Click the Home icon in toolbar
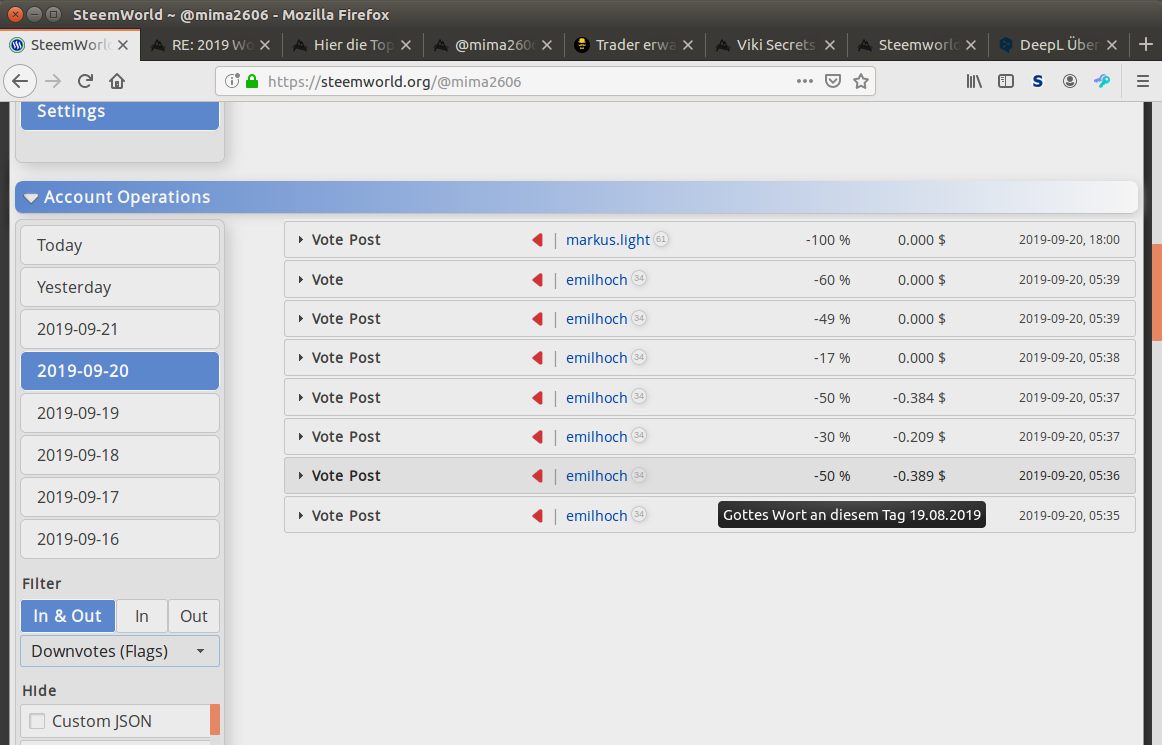The height and width of the screenshot is (745, 1162). click(x=117, y=81)
